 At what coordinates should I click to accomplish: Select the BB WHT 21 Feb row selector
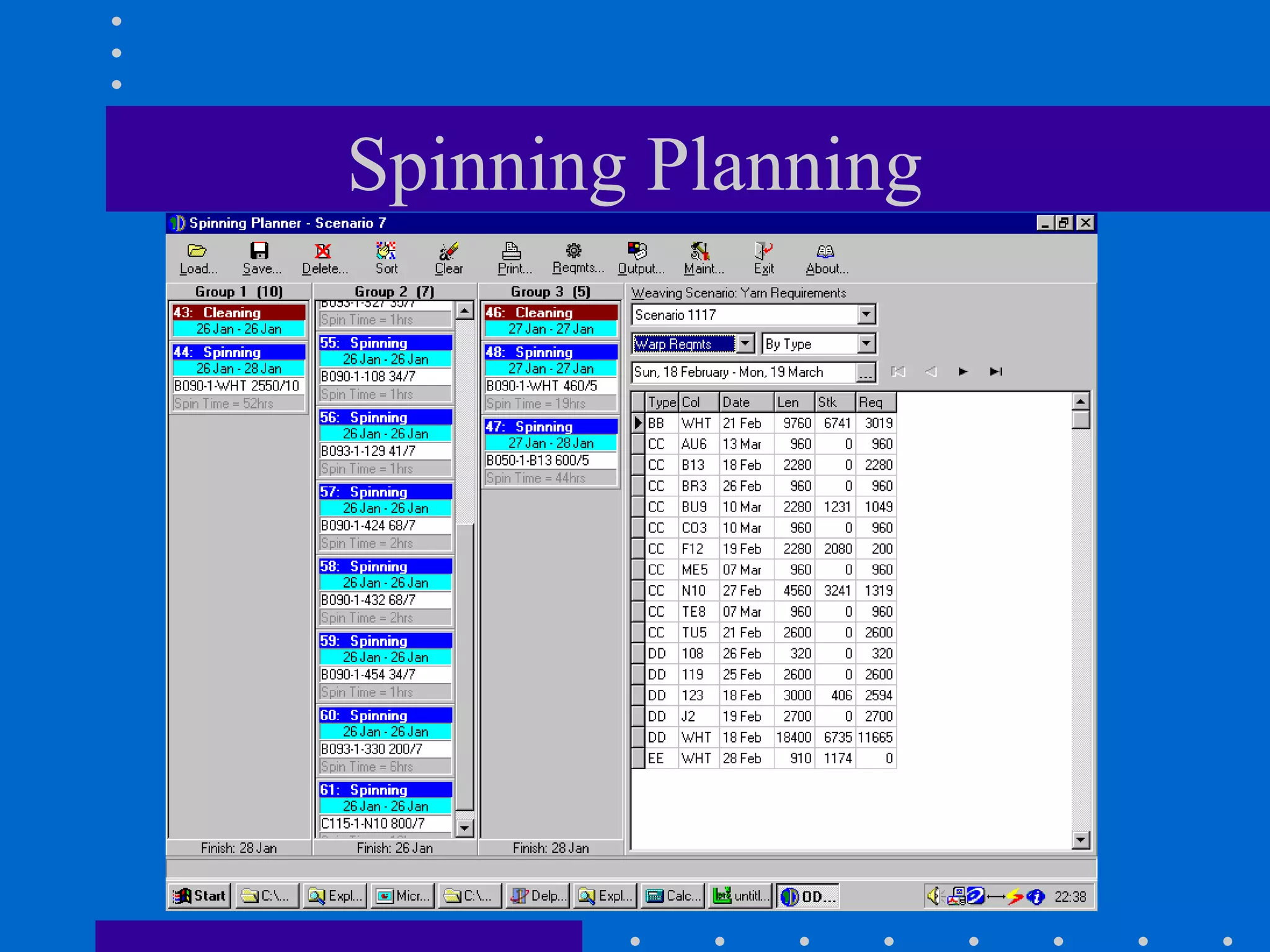pos(638,423)
